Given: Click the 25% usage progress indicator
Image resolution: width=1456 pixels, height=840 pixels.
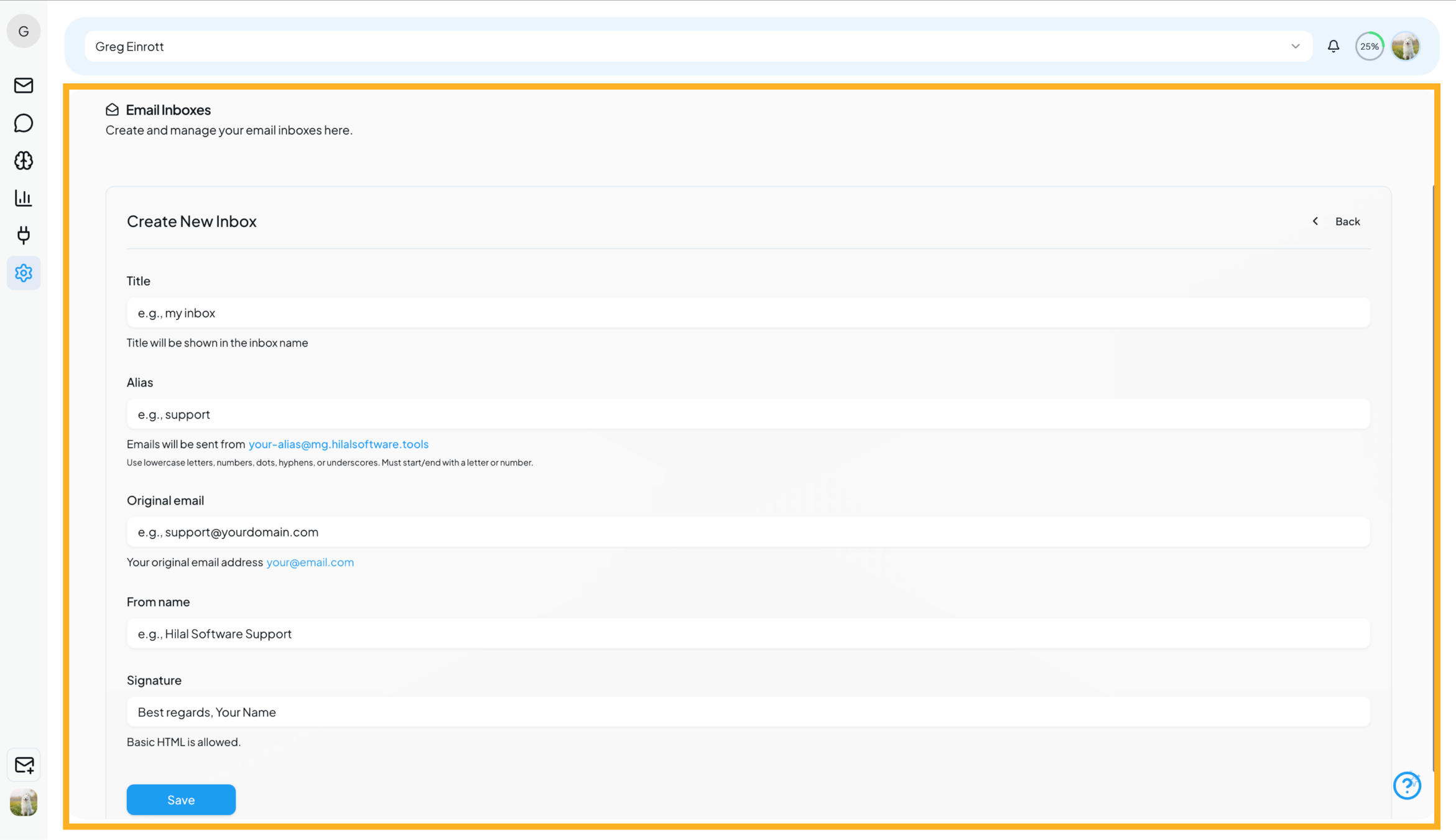Looking at the screenshot, I should tap(1369, 46).
